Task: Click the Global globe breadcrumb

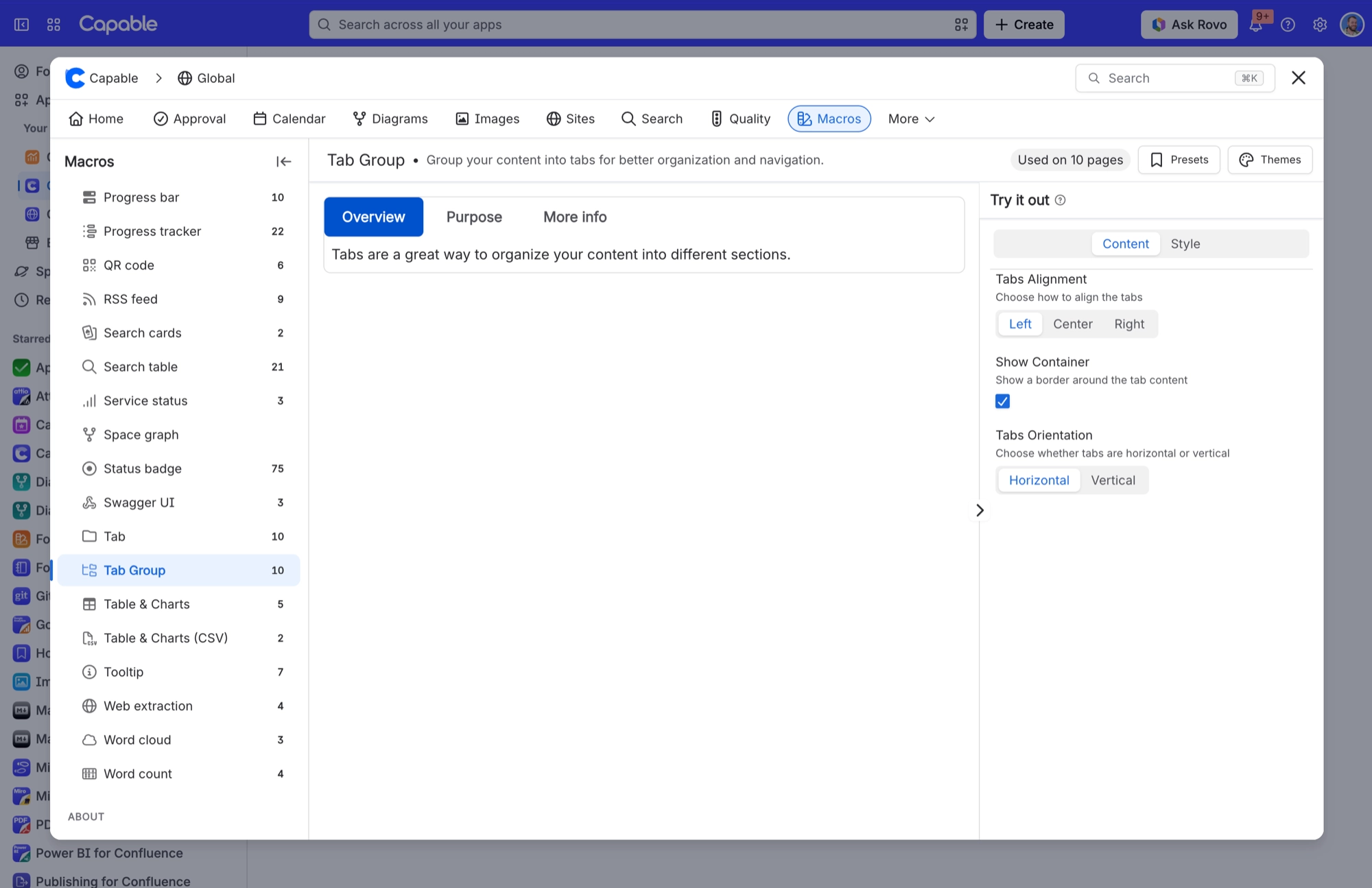Action: pyautogui.click(x=206, y=78)
